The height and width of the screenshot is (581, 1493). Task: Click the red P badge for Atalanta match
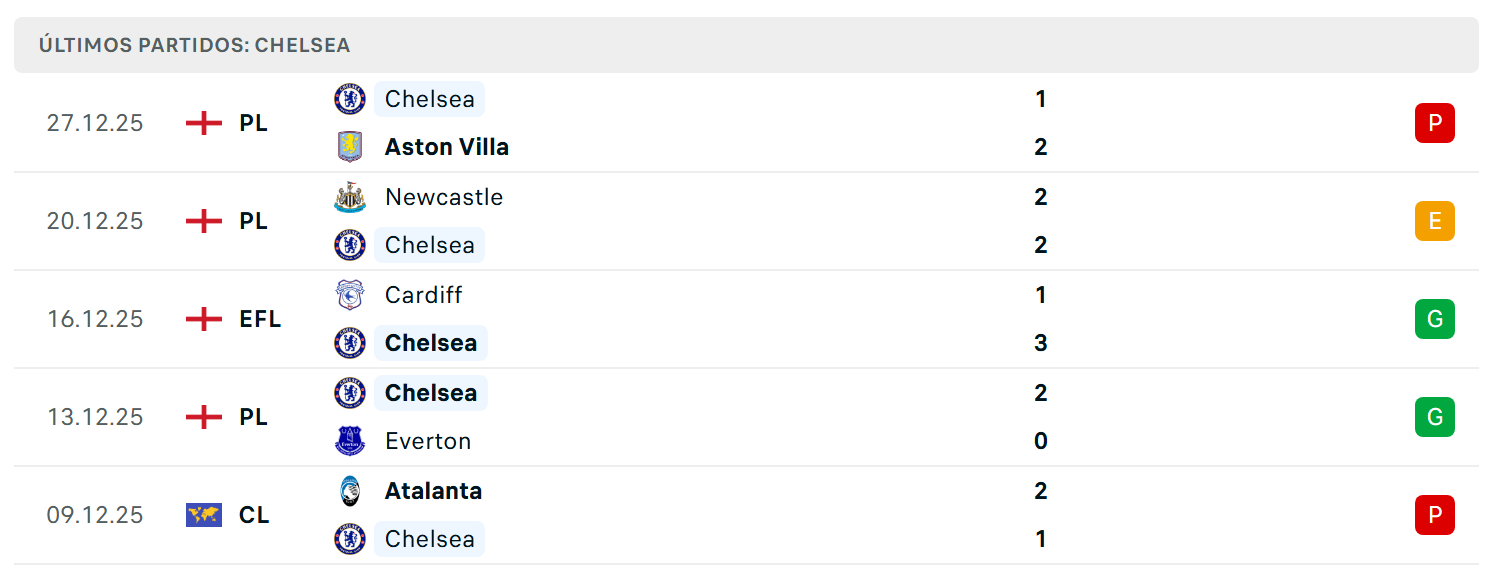click(x=1435, y=515)
